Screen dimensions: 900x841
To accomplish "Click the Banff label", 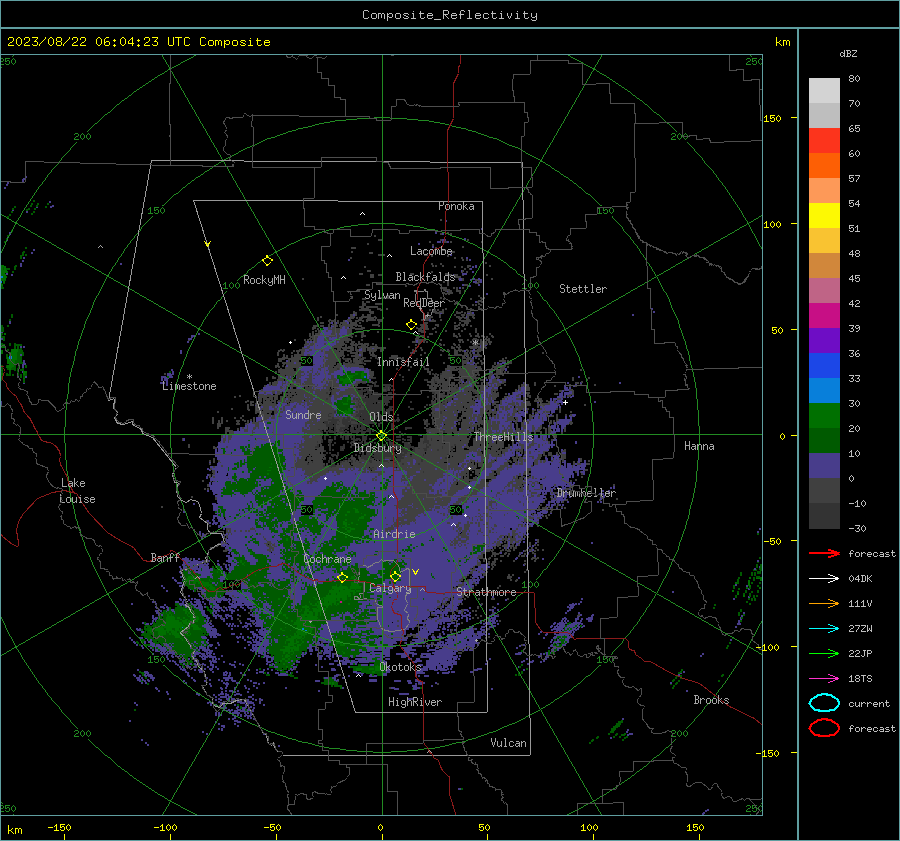I will (165, 558).
